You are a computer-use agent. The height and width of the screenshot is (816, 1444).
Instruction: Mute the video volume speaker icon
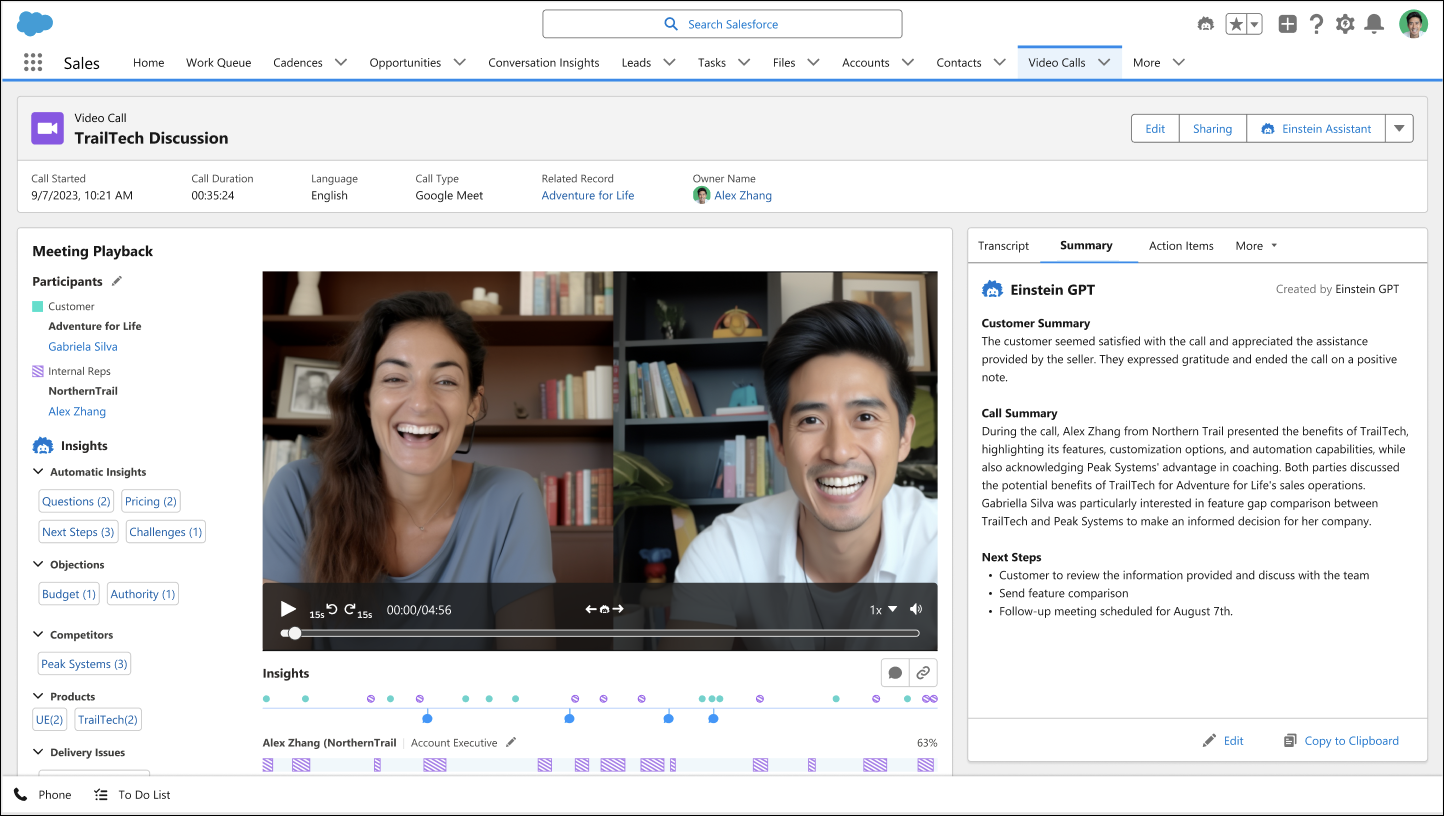tap(916, 609)
